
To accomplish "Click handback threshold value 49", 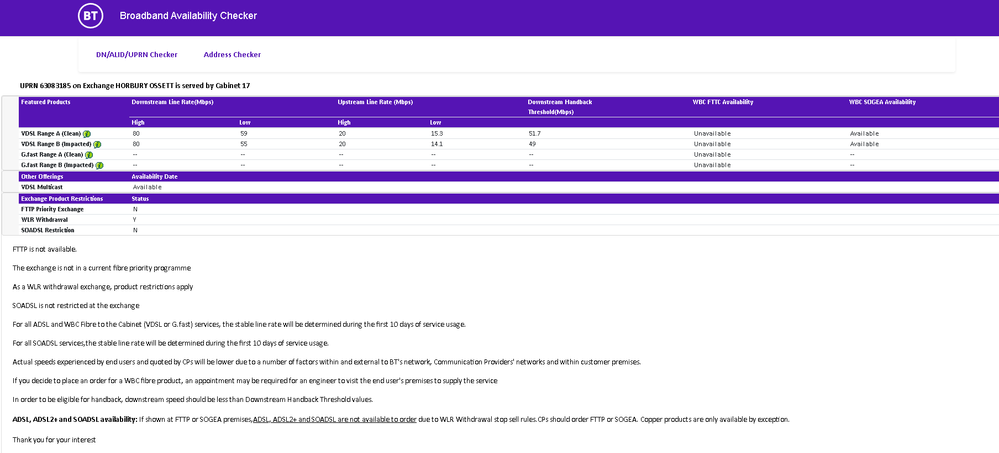I will coord(531,144).
